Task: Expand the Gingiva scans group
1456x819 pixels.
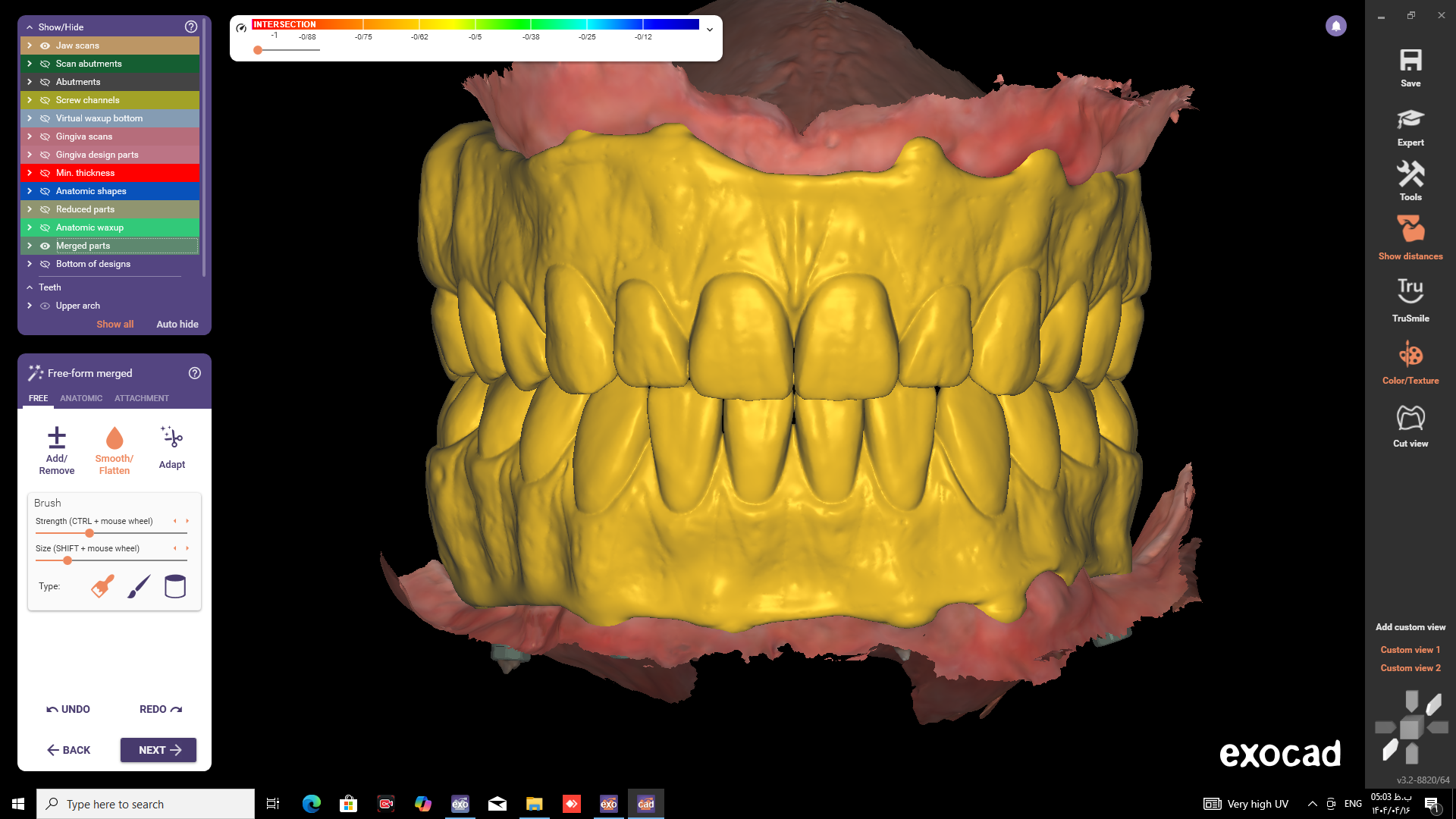Action: 30,136
